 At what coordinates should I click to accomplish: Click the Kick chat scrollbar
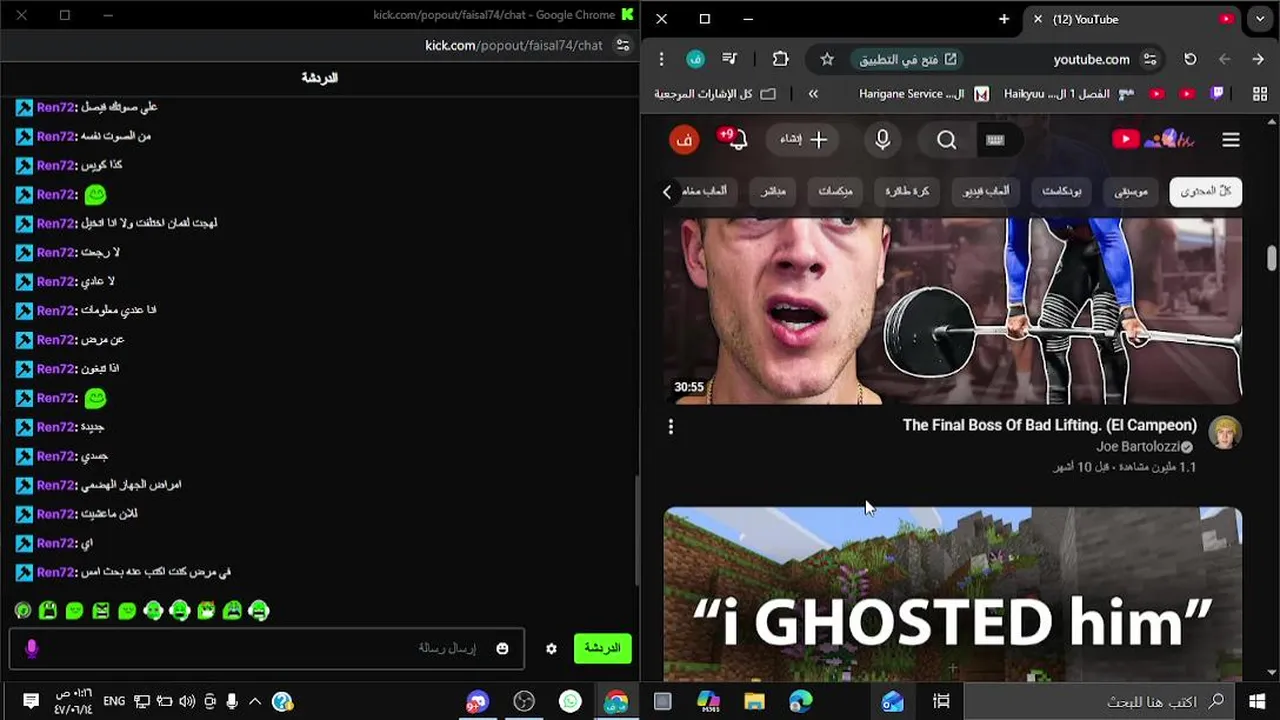pos(636,530)
